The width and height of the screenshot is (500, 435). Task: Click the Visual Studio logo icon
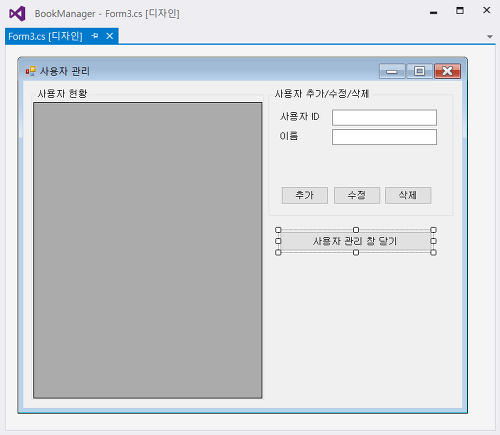(x=17, y=14)
